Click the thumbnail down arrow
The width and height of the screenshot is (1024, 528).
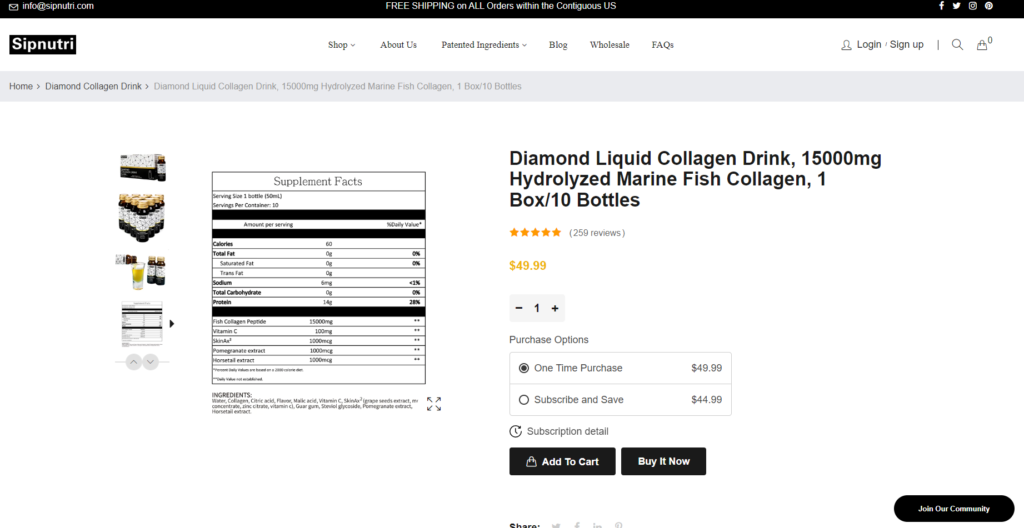coord(151,361)
